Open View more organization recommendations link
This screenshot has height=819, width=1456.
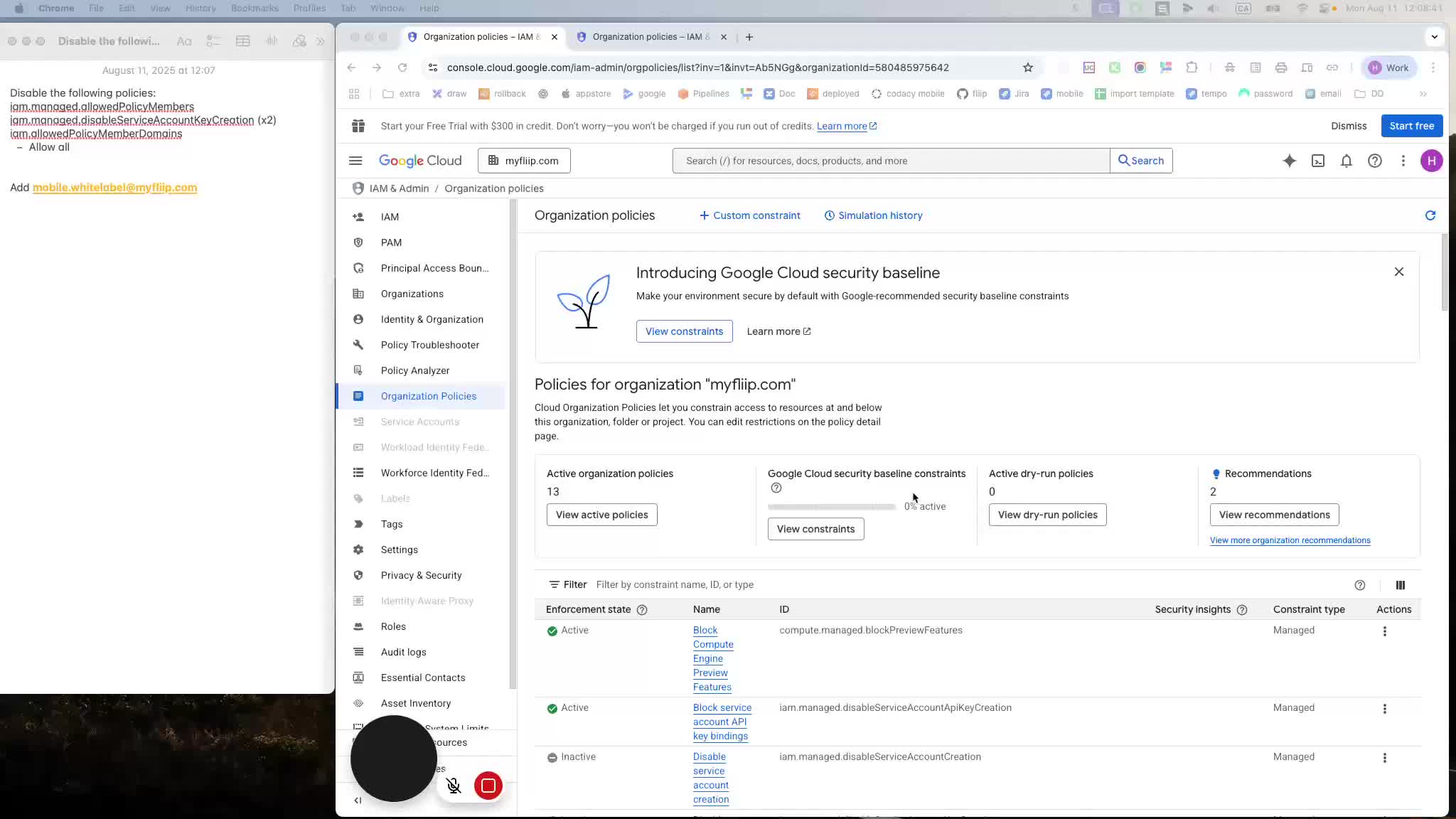[x=1290, y=540]
